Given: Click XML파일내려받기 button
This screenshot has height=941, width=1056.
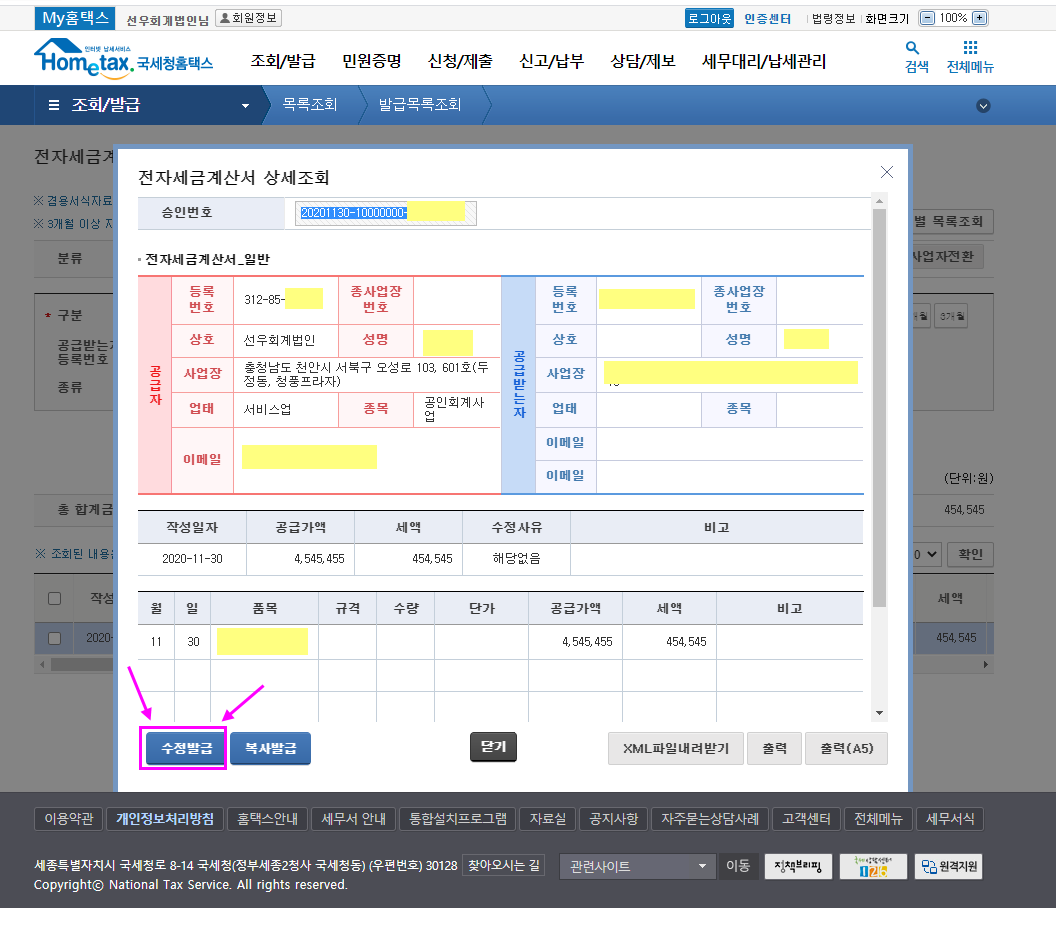Looking at the screenshot, I should tap(675, 748).
